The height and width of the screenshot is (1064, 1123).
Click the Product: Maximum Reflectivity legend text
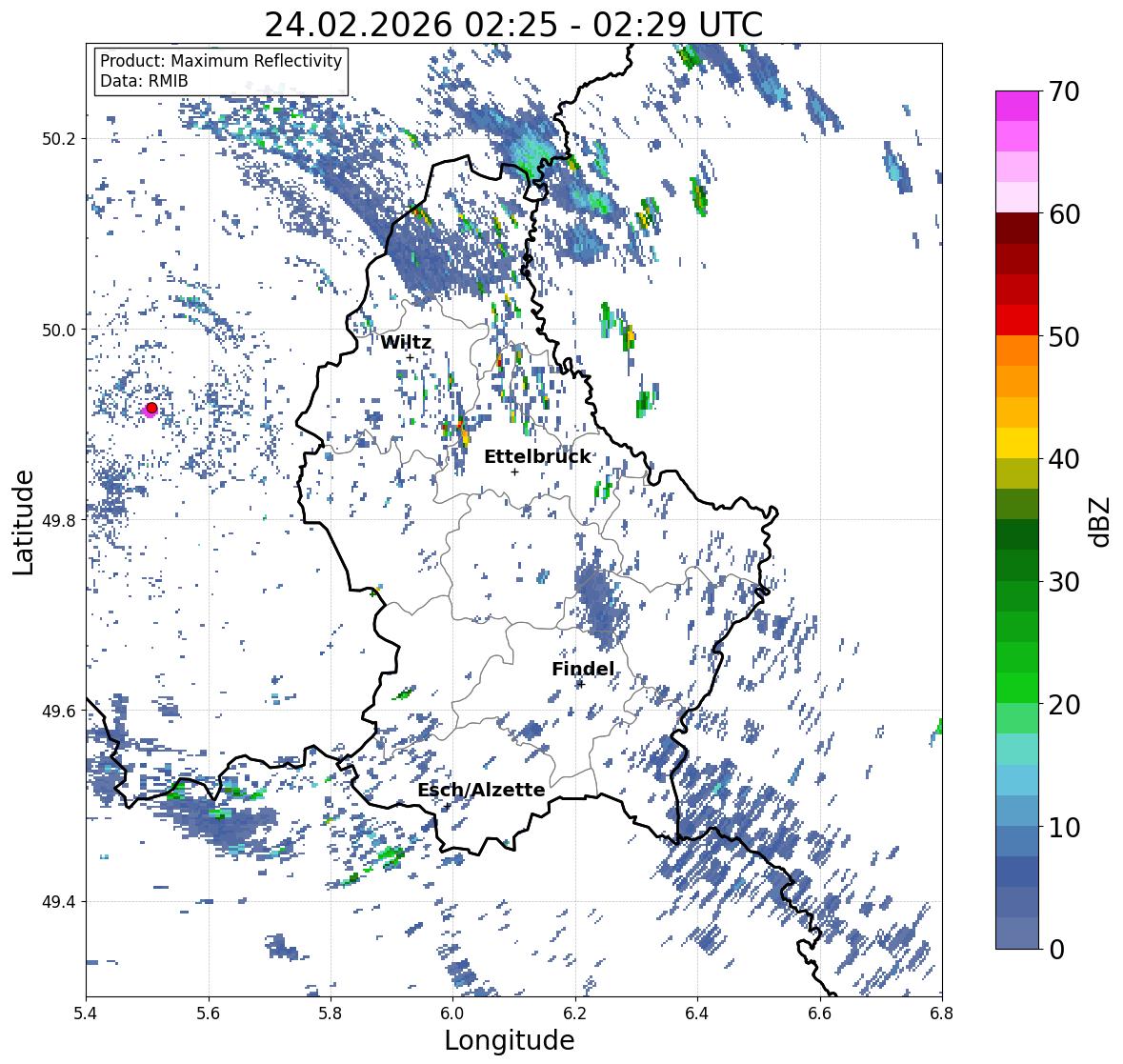click(221, 61)
